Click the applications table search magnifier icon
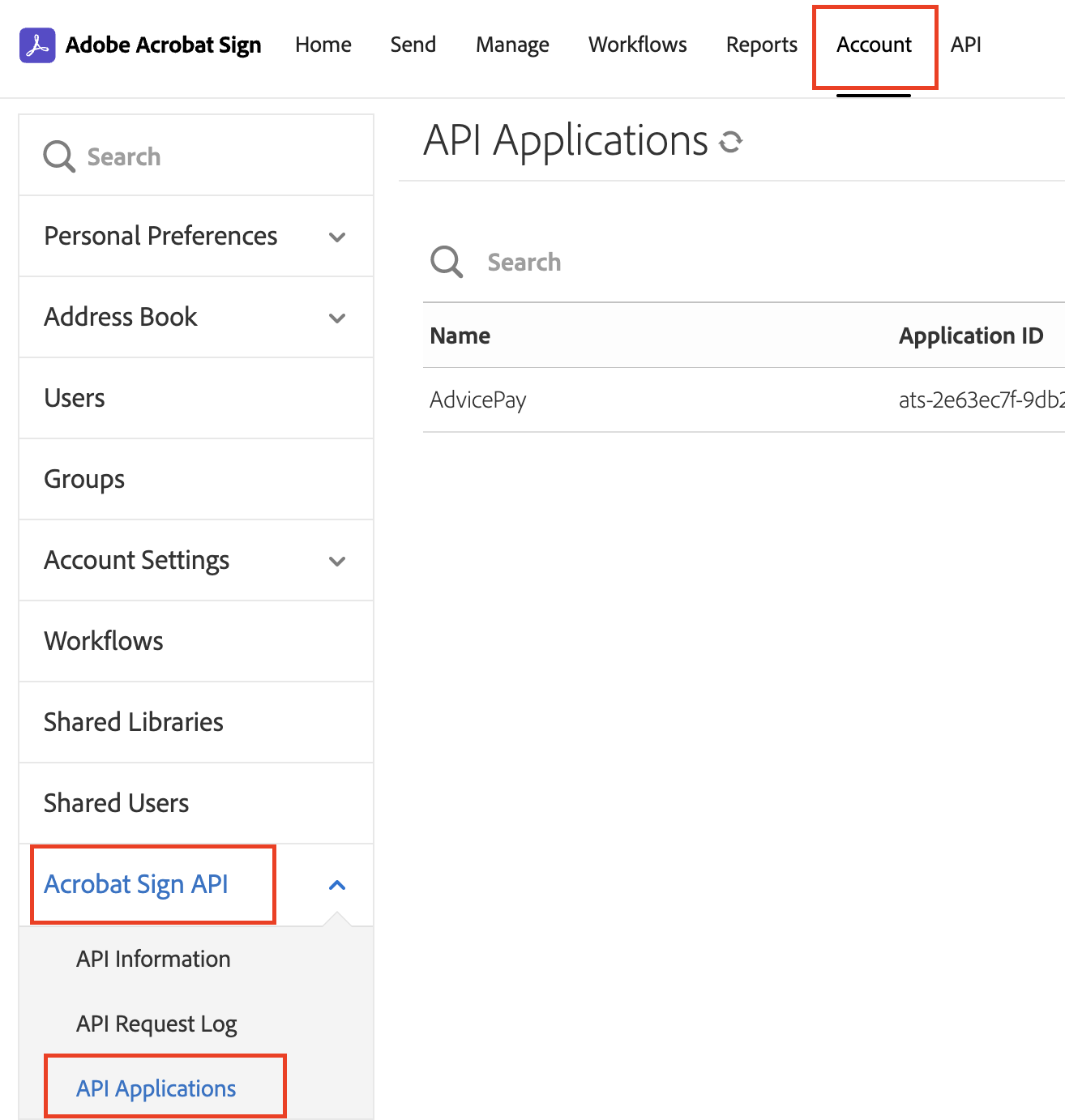 point(447,262)
